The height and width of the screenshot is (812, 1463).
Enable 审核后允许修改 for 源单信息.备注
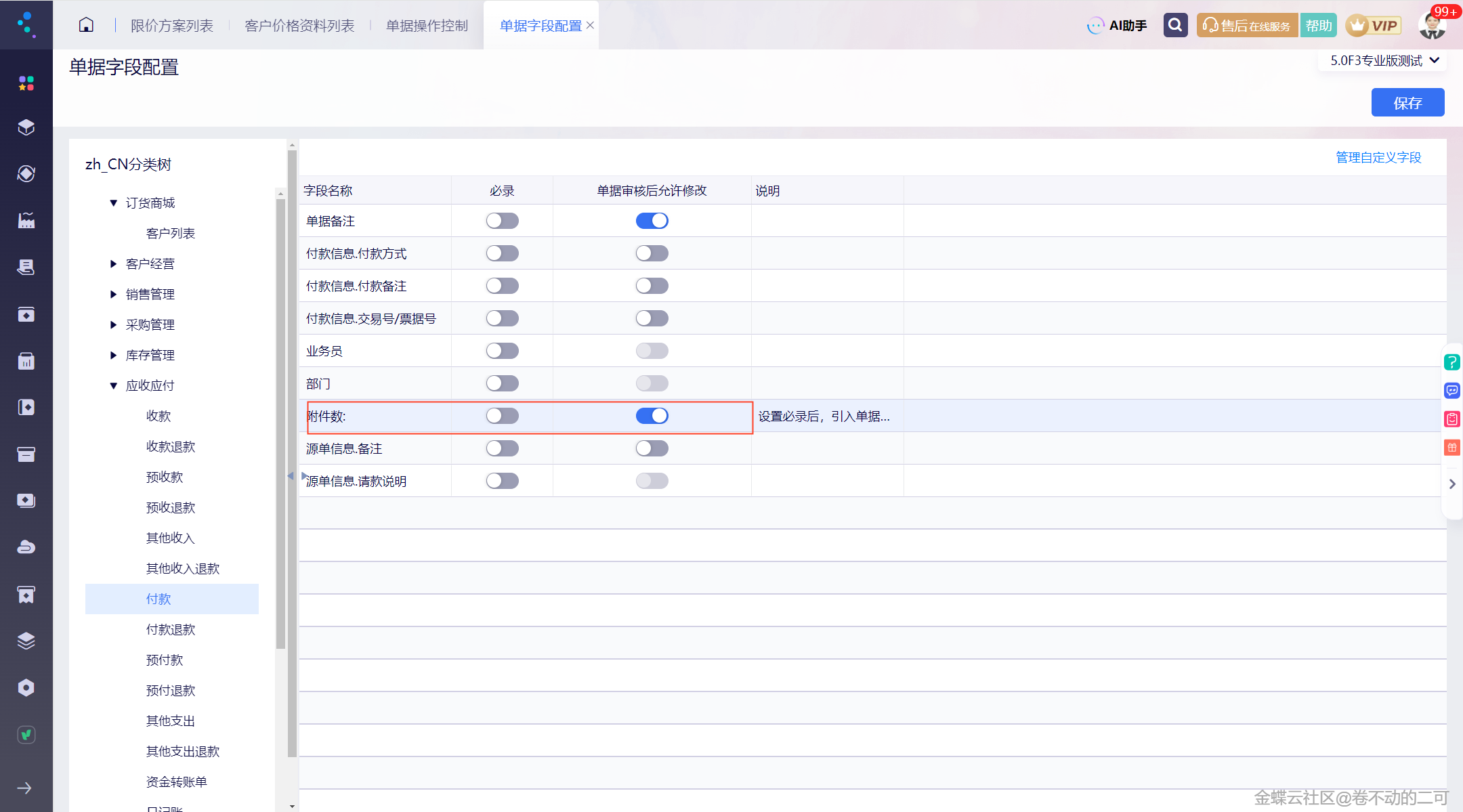(x=652, y=448)
